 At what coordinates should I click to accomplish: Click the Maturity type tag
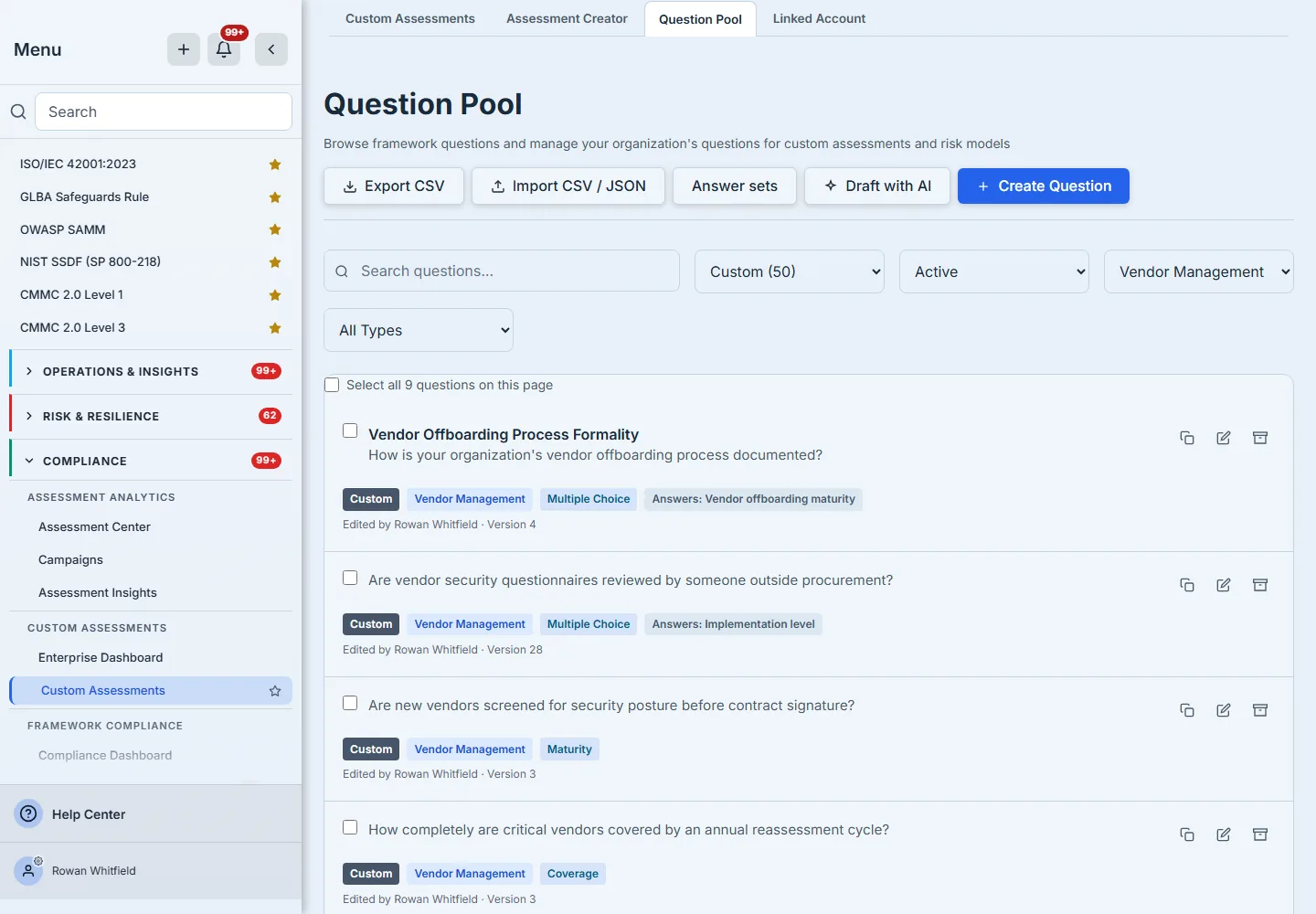tap(569, 749)
